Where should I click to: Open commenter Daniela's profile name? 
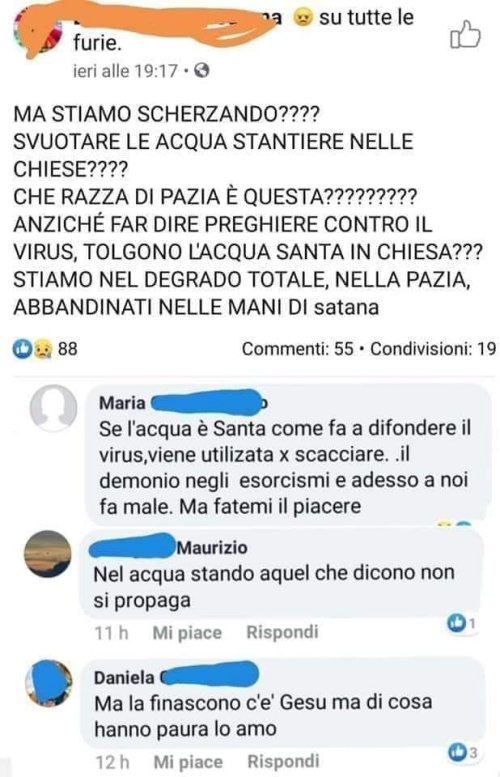coord(124,677)
